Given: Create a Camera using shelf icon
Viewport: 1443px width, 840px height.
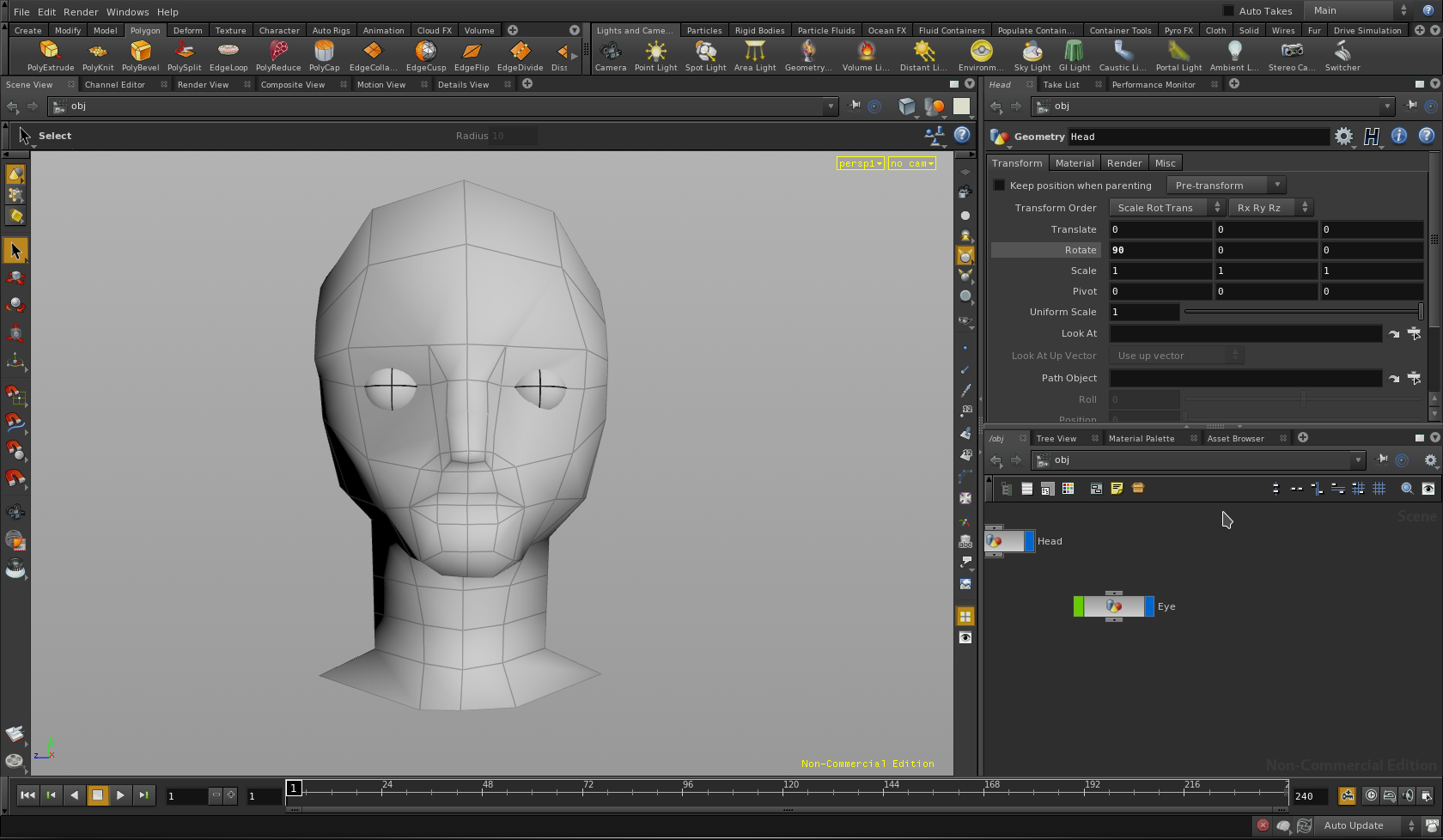Looking at the screenshot, I should pos(610,52).
